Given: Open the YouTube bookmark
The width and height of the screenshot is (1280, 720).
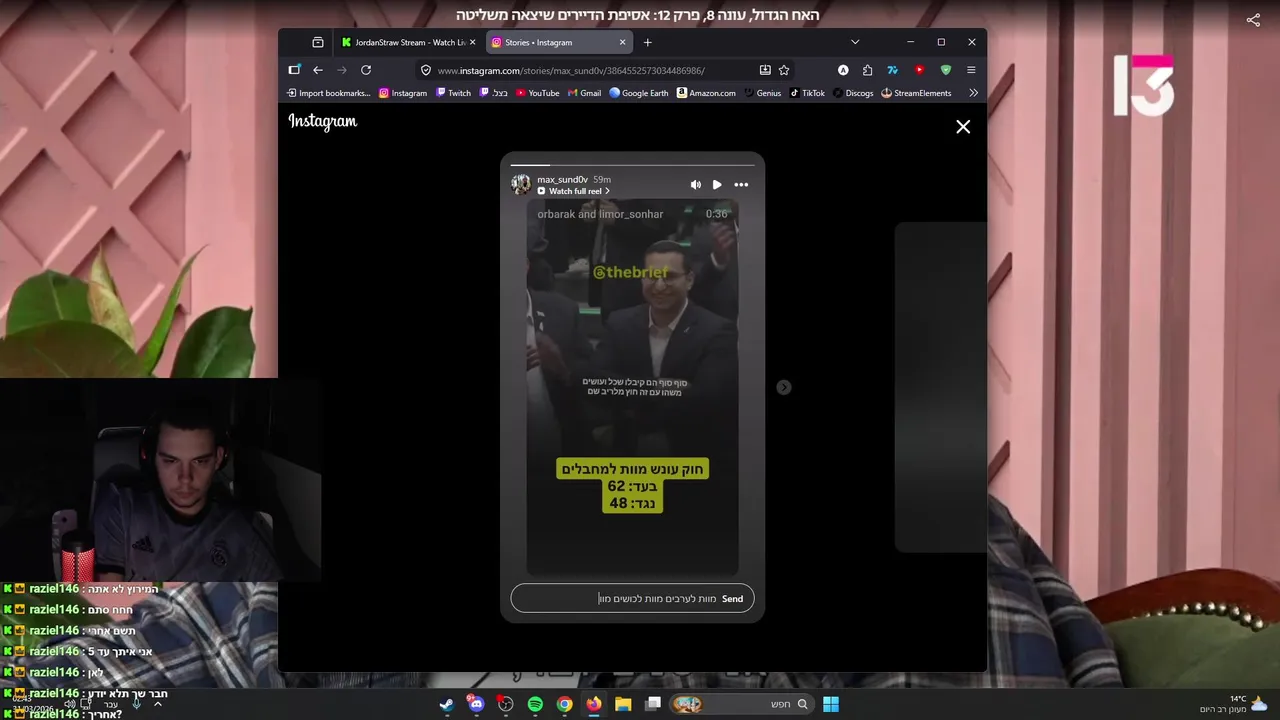Looking at the screenshot, I should coord(538,93).
